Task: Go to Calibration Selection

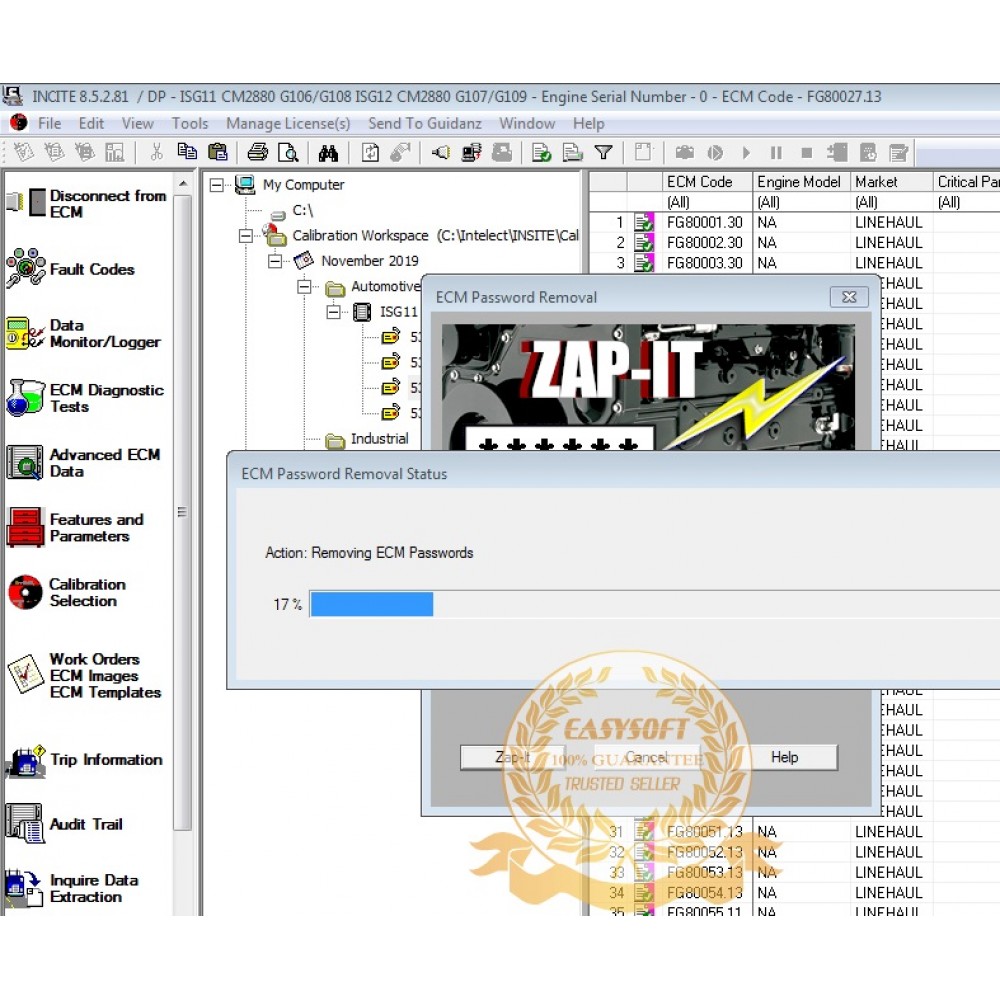Action: [66, 592]
